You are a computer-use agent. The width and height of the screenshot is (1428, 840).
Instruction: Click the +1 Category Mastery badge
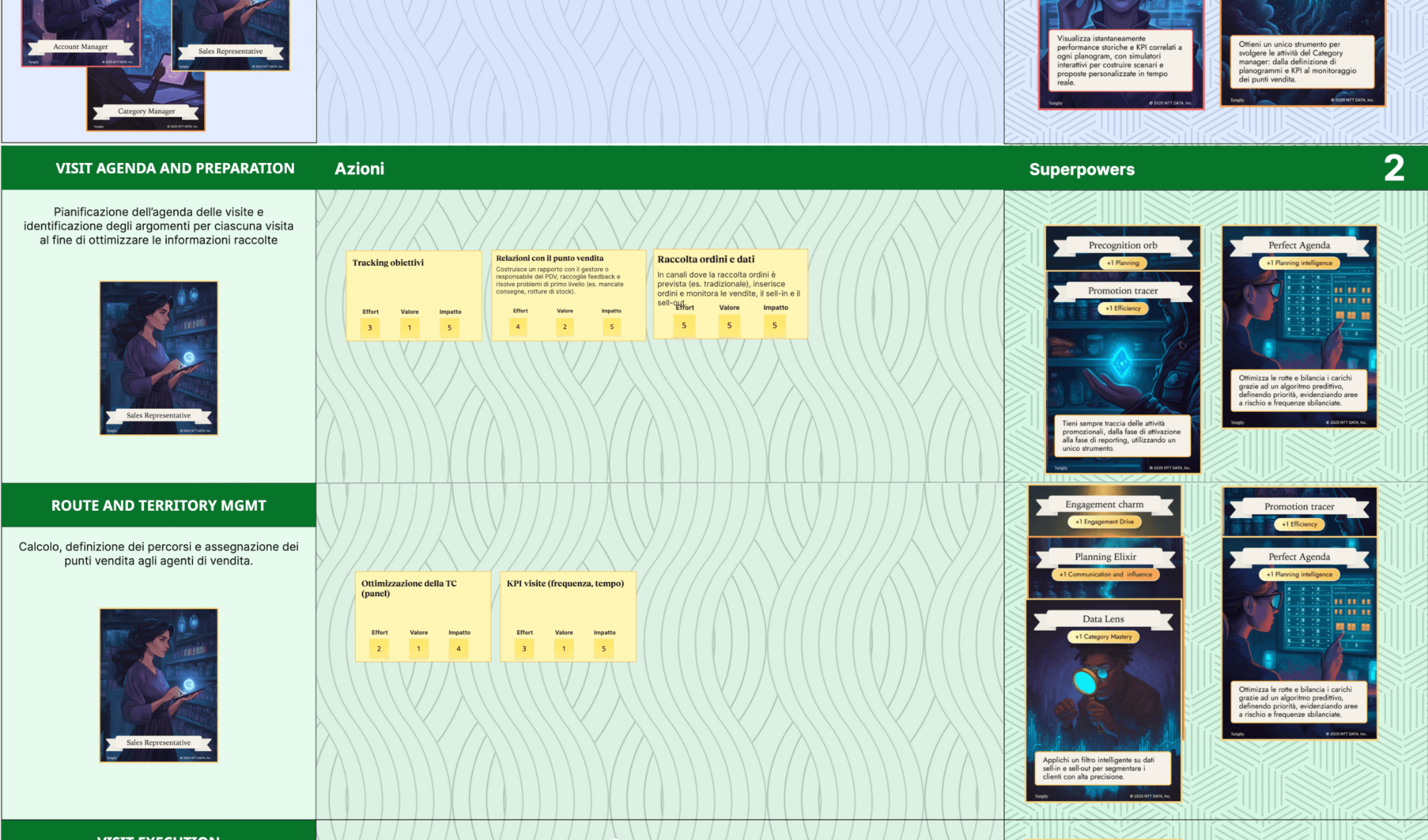(x=1103, y=637)
